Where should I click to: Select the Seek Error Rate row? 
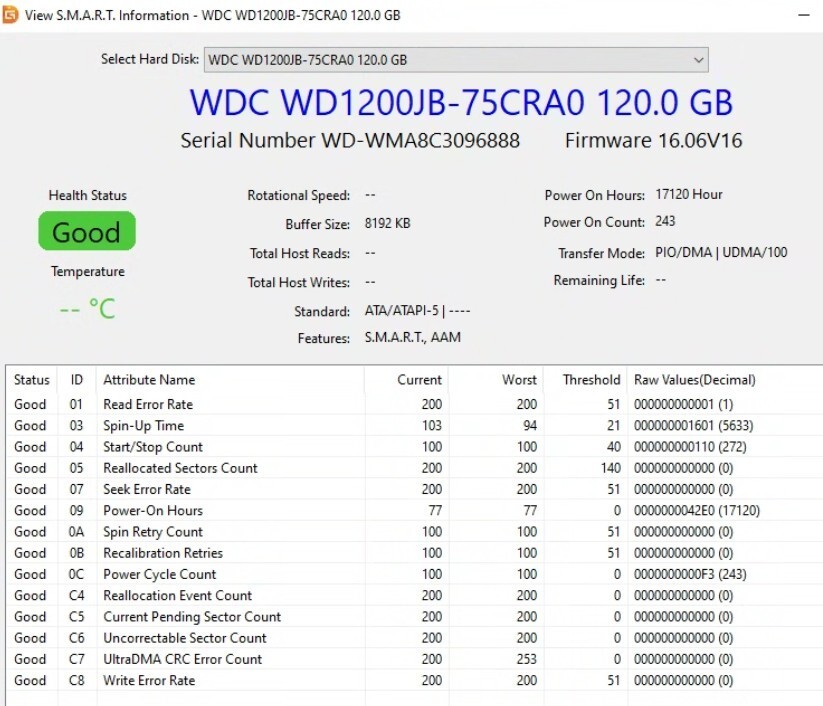click(x=414, y=489)
